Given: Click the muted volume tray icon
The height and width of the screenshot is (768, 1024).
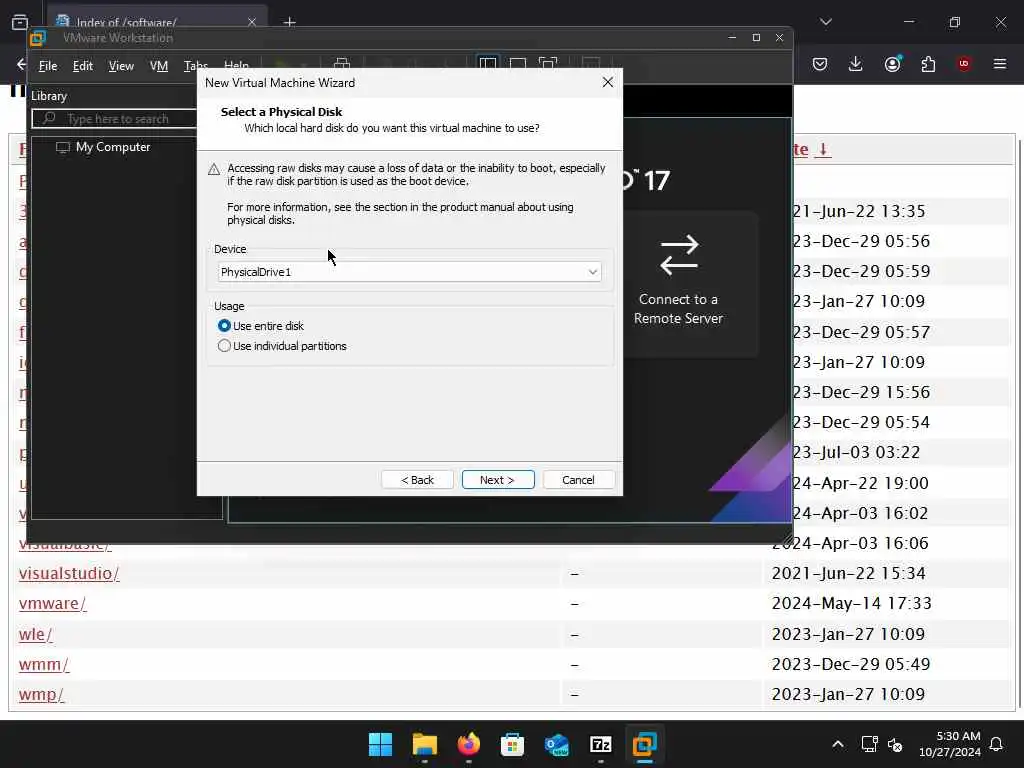Looking at the screenshot, I should point(895,744).
